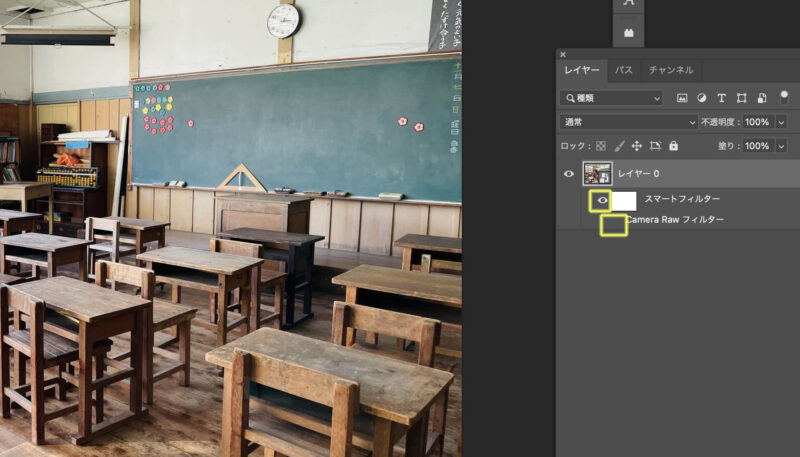
Task: Toggle layer filtering switch on or off
Action: (784, 96)
